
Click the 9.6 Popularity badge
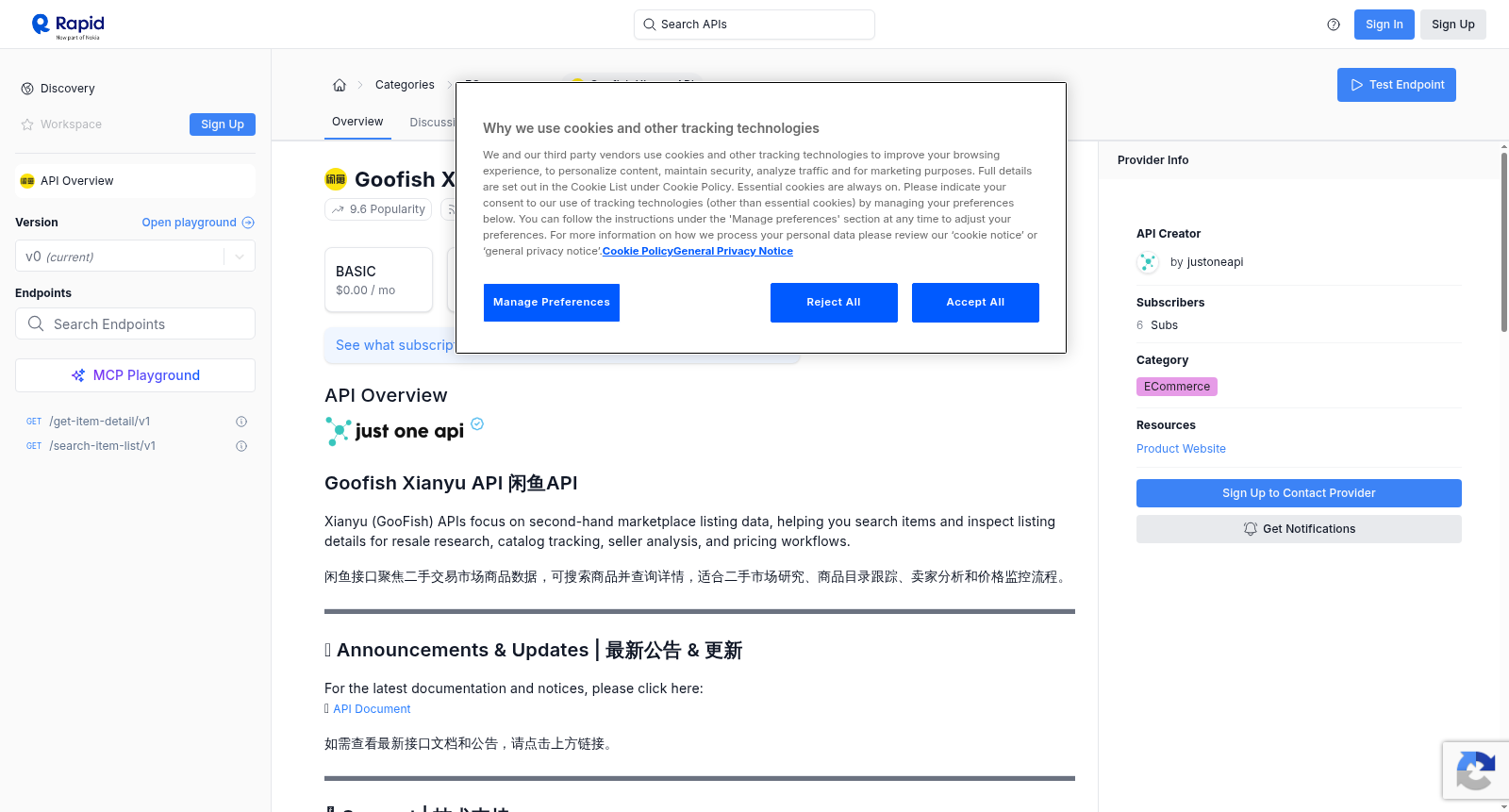378,209
